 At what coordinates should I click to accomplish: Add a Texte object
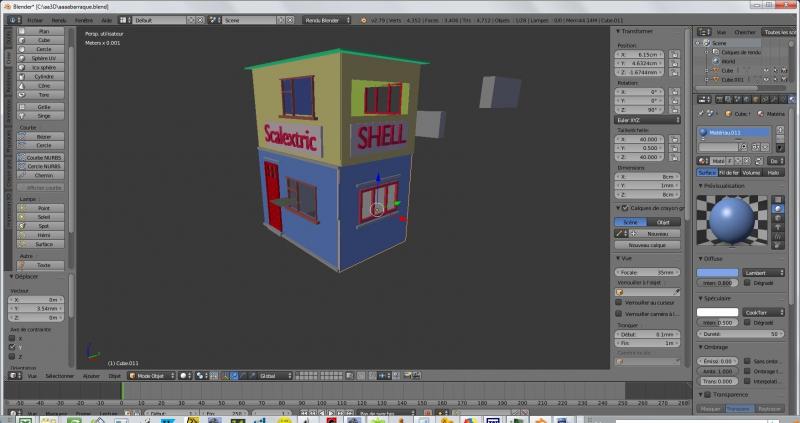coord(43,264)
